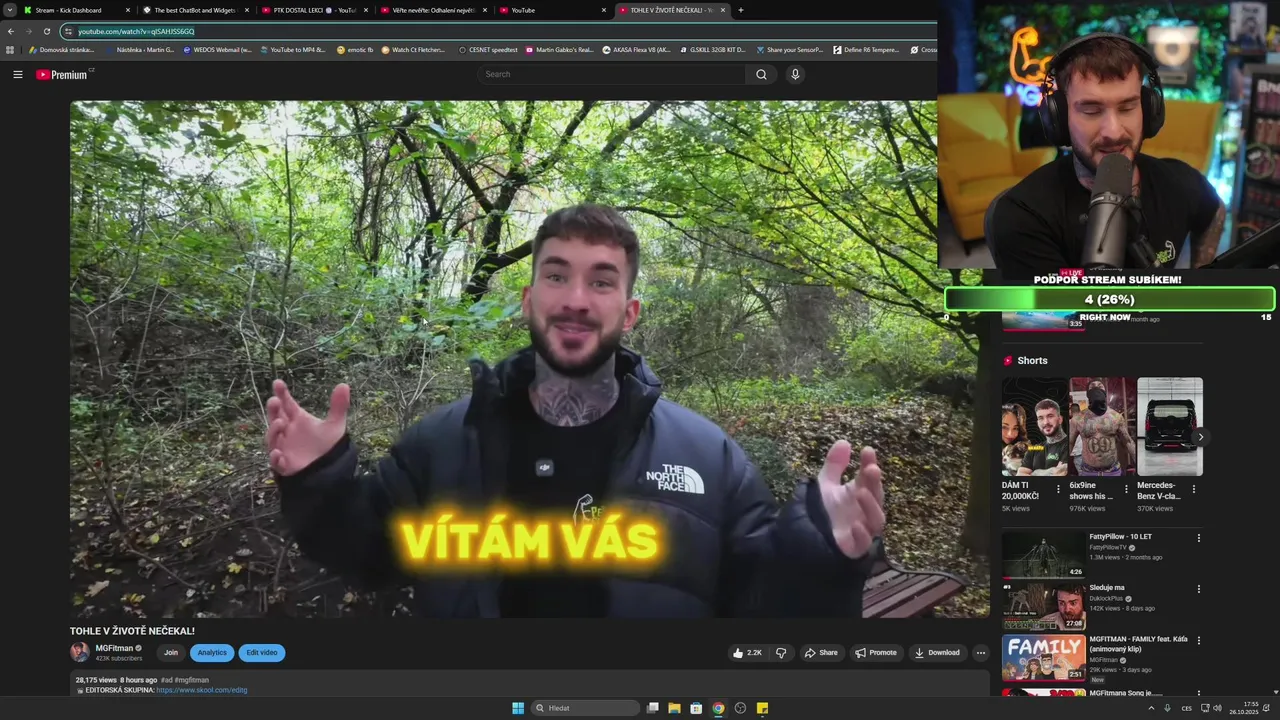Open options menu for 6ix9ine short
Image resolution: width=1280 pixels, height=720 pixels.
(x=1126, y=490)
